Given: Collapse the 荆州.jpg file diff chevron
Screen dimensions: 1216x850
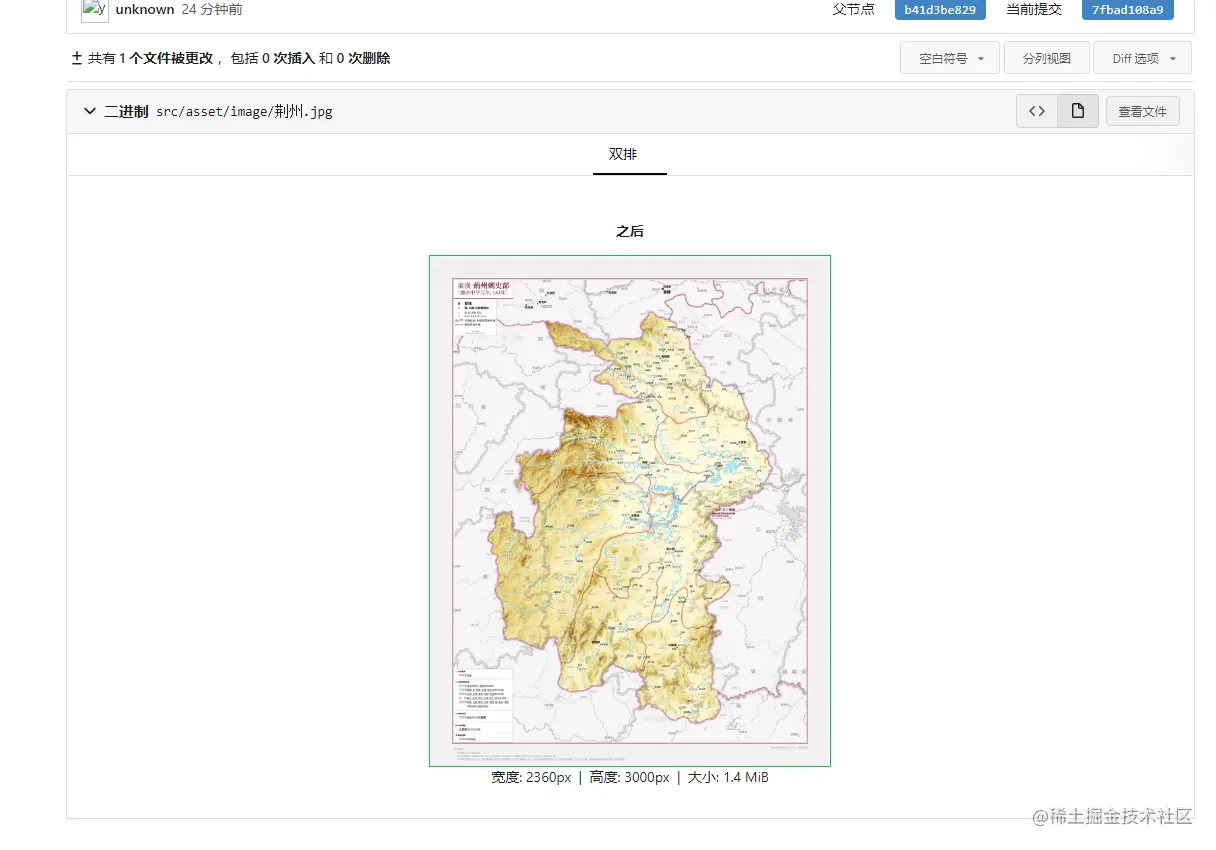Looking at the screenshot, I should [x=90, y=111].
